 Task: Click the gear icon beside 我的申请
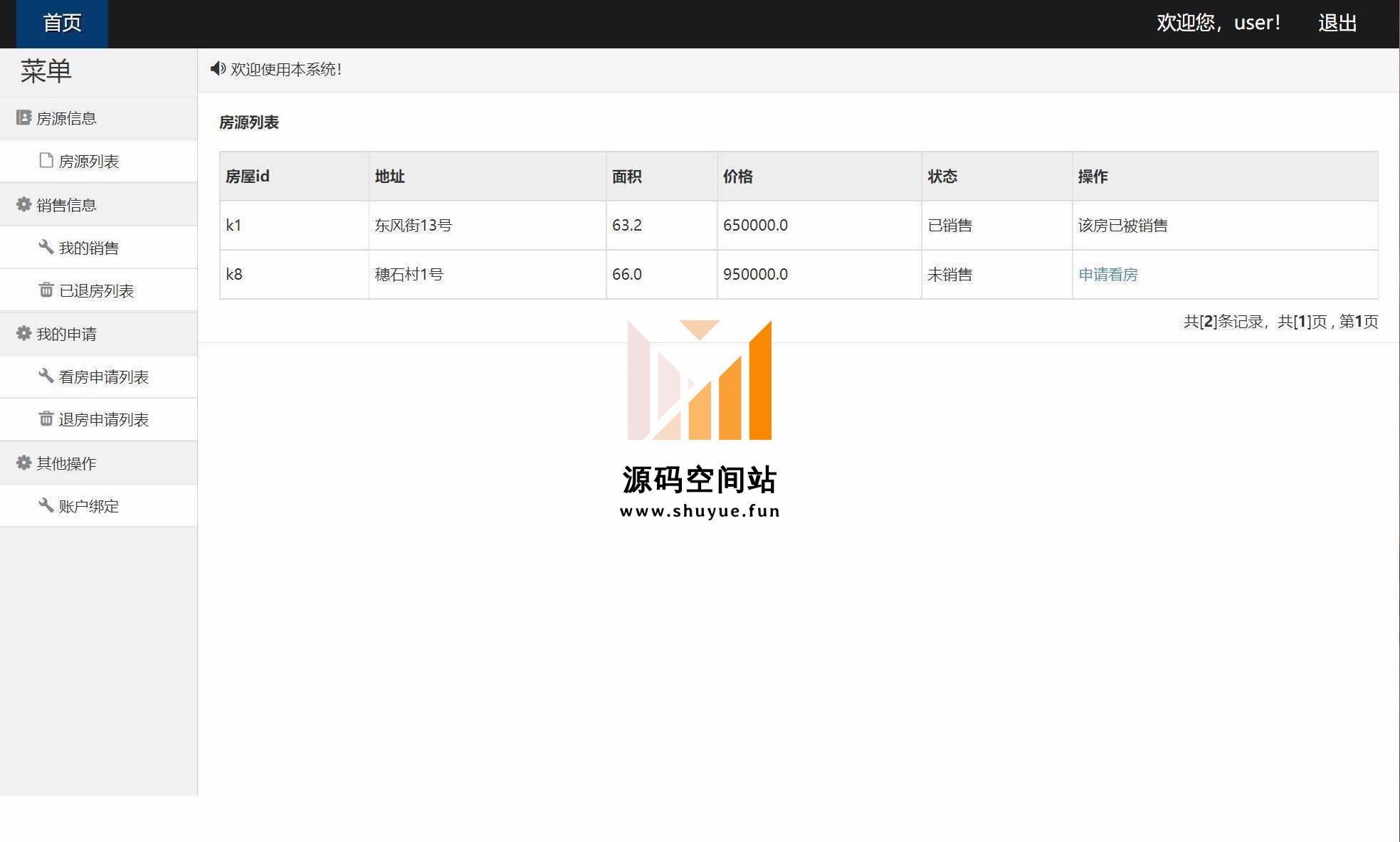pyautogui.click(x=23, y=333)
